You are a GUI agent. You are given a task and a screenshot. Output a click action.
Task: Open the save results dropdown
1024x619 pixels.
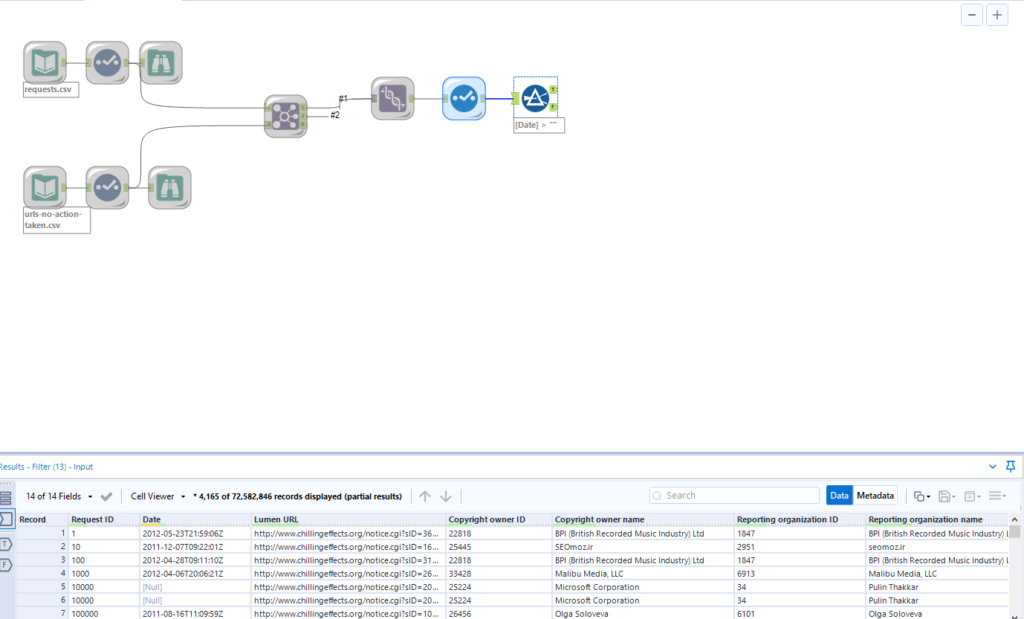[x=946, y=496]
